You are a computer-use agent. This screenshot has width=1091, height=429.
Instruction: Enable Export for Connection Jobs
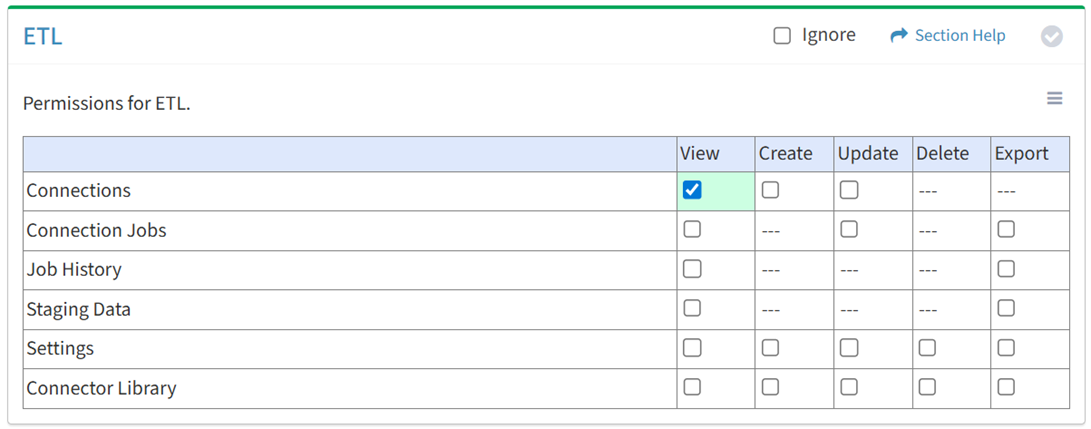point(1006,229)
